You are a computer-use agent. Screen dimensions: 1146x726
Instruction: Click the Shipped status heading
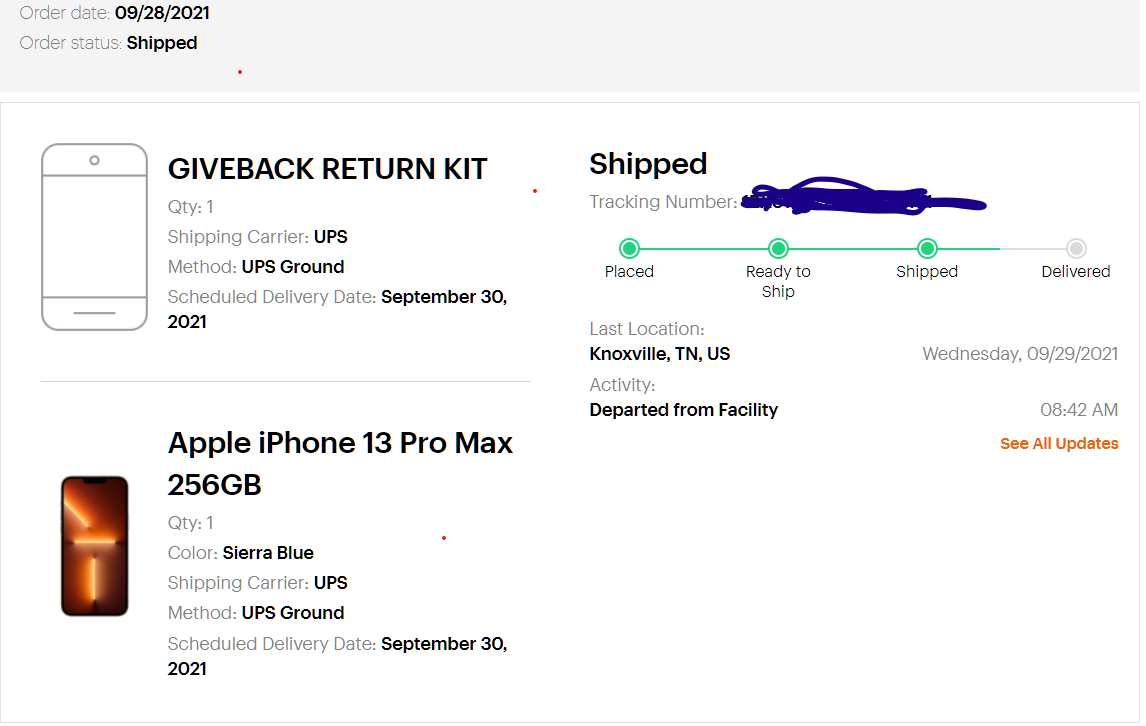tap(648, 164)
